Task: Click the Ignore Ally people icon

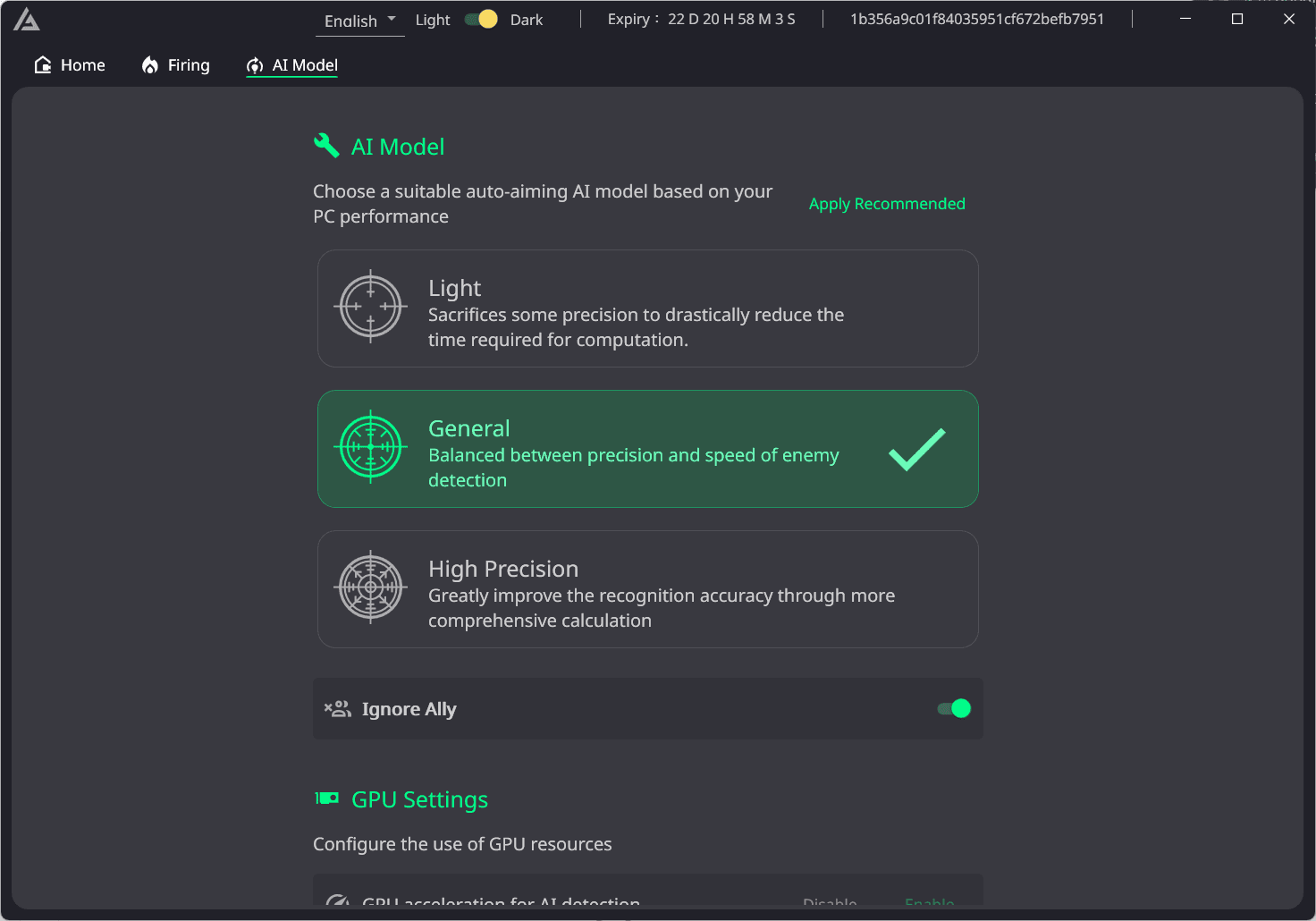Action: pos(338,709)
